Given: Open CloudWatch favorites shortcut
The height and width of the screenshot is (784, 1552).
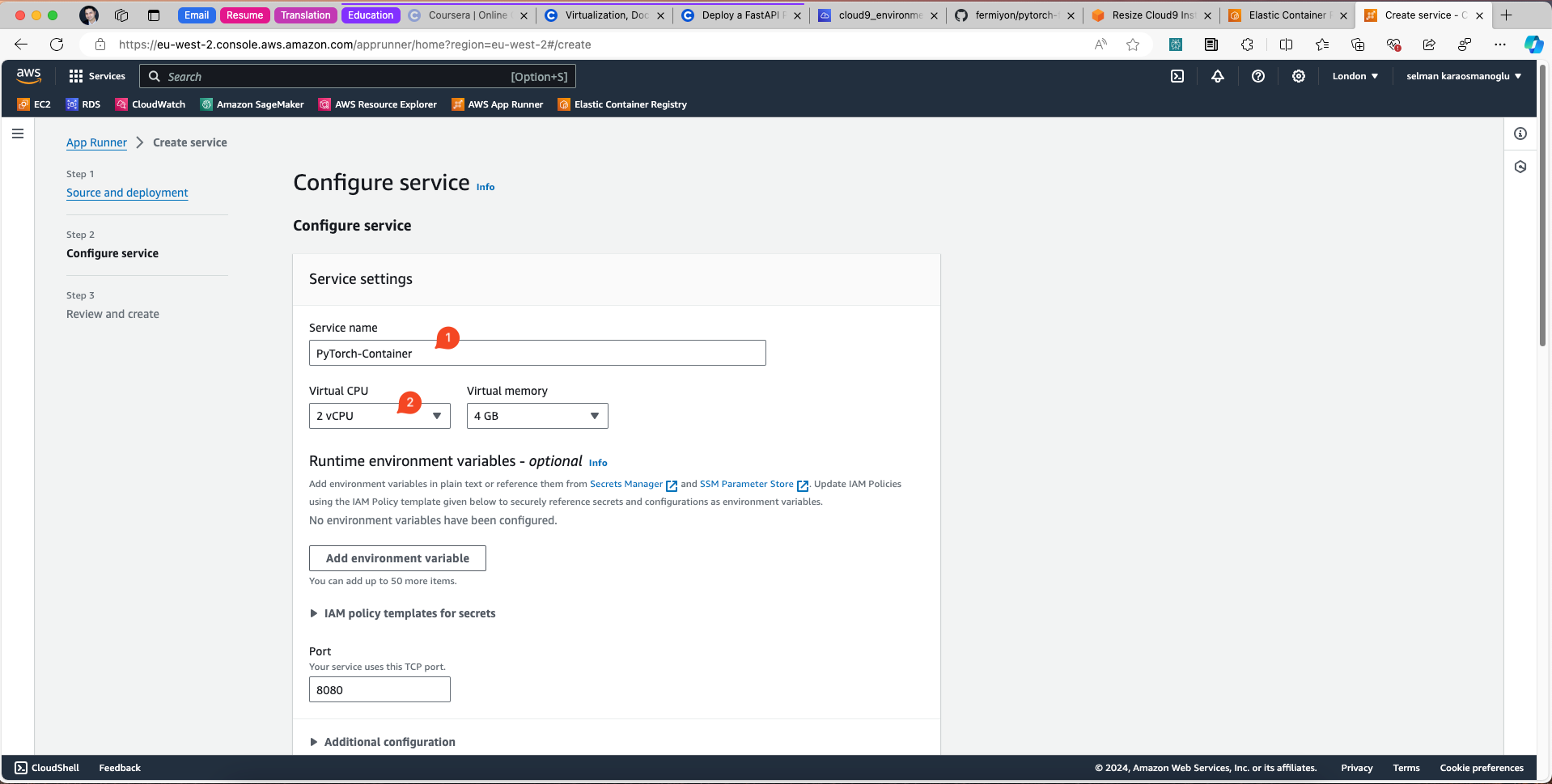Looking at the screenshot, I should 151,104.
